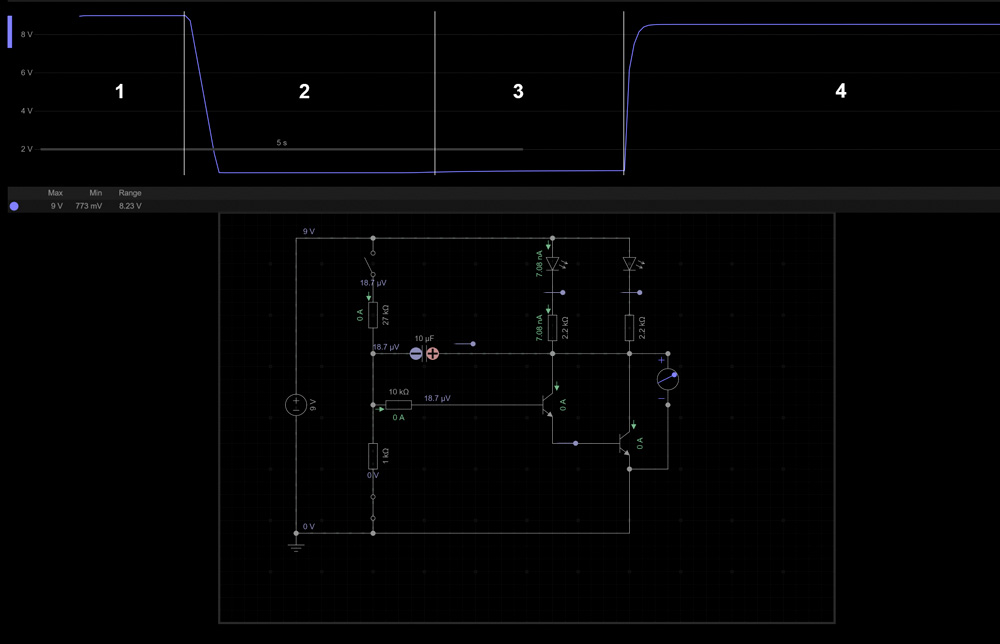Select the 9 V voltage source
The height and width of the screenshot is (644, 1000).
tap(296, 405)
